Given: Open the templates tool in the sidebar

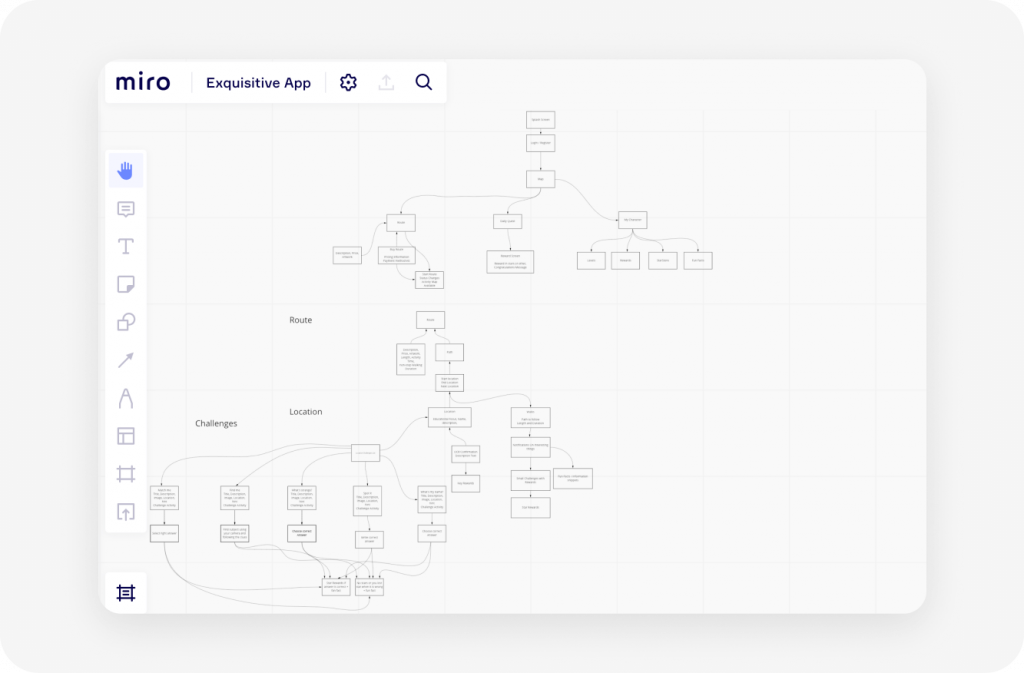Looking at the screenshot, I should pos(126,436).
